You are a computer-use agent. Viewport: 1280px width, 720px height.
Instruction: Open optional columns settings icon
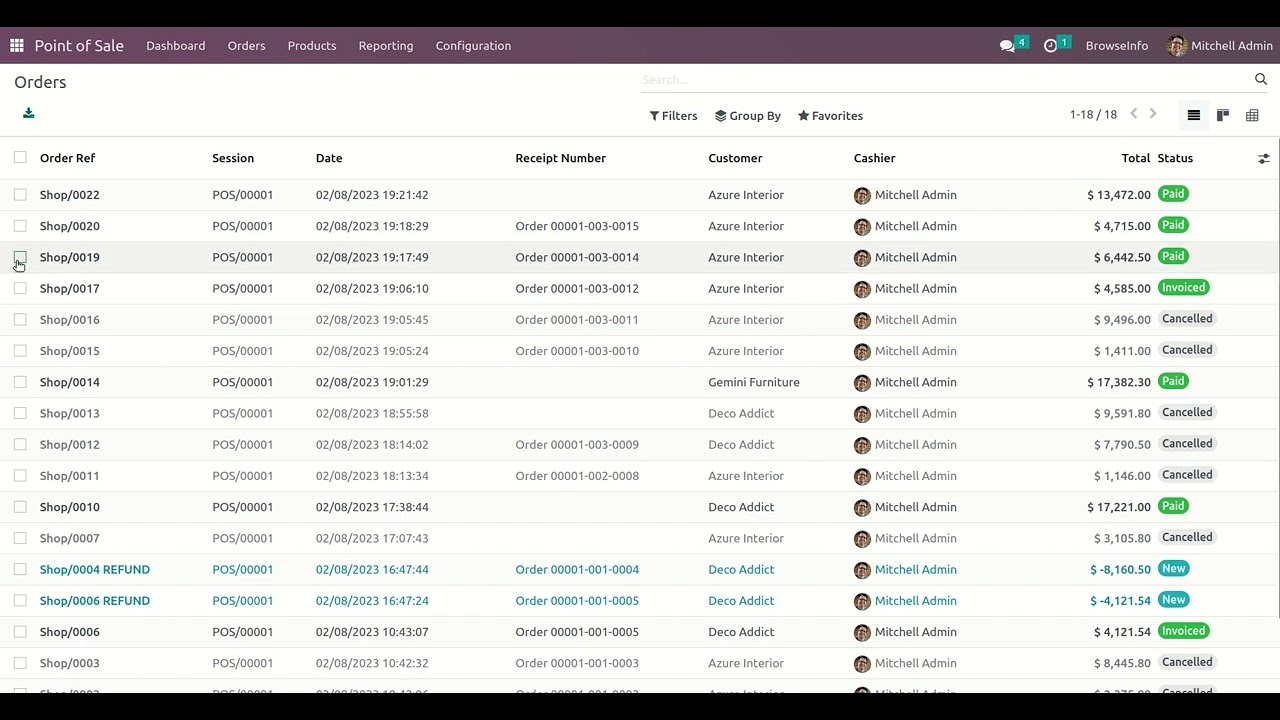point(1264,158)
